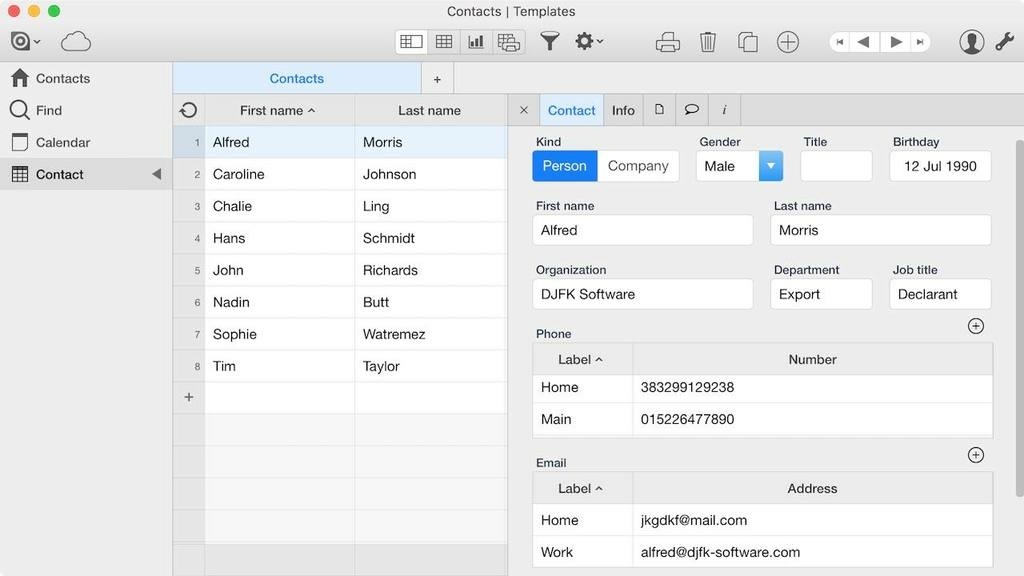This screenshot has width=1024, height=576.
Task: Click the table refresh icon
Action: click(x=189, y=110)
